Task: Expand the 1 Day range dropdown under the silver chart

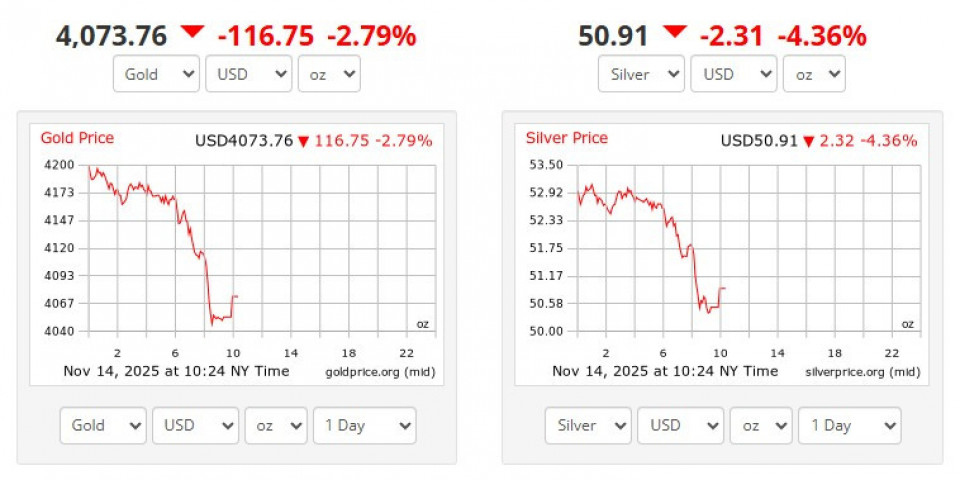Action: pyautogui.click(x=850, y=425)
